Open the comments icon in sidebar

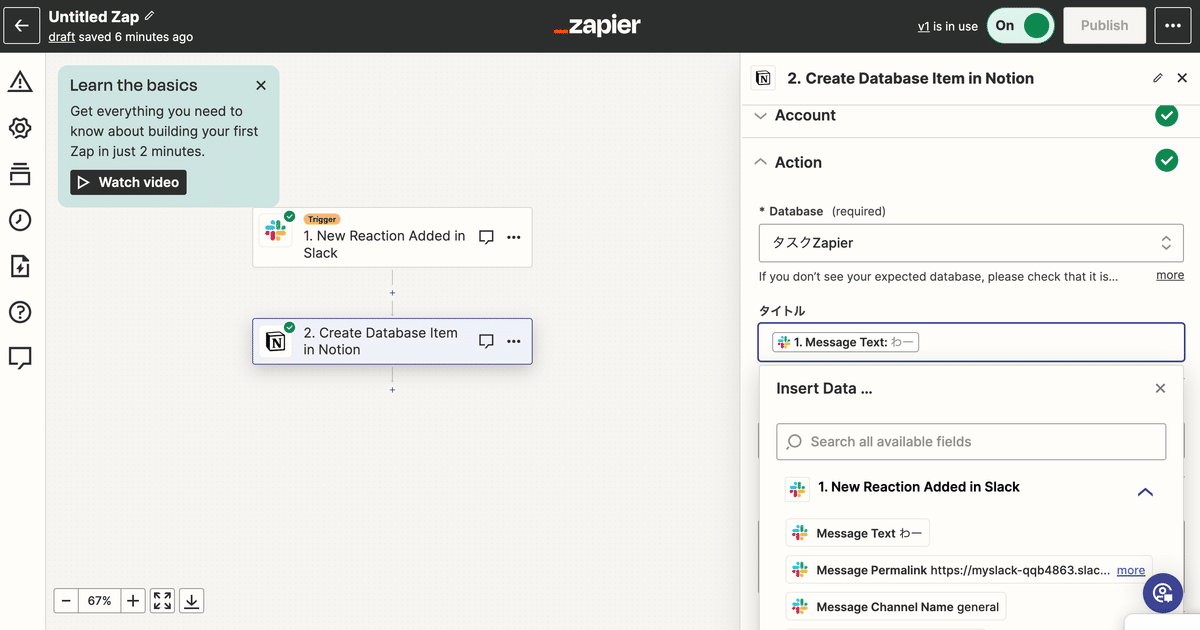pos(20,357)
